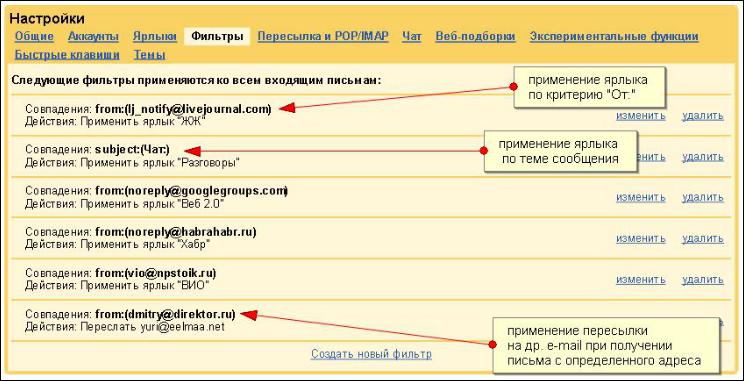Click the Переслать yuri@eelmaa.net action text
The height and width of the screenshot is (381, 744).
pyautogui.click(x=152, y=327)
